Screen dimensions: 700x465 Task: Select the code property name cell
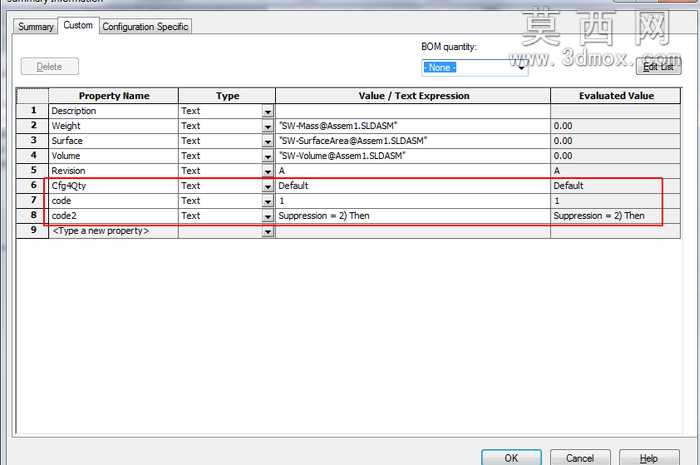pos(113,200)
